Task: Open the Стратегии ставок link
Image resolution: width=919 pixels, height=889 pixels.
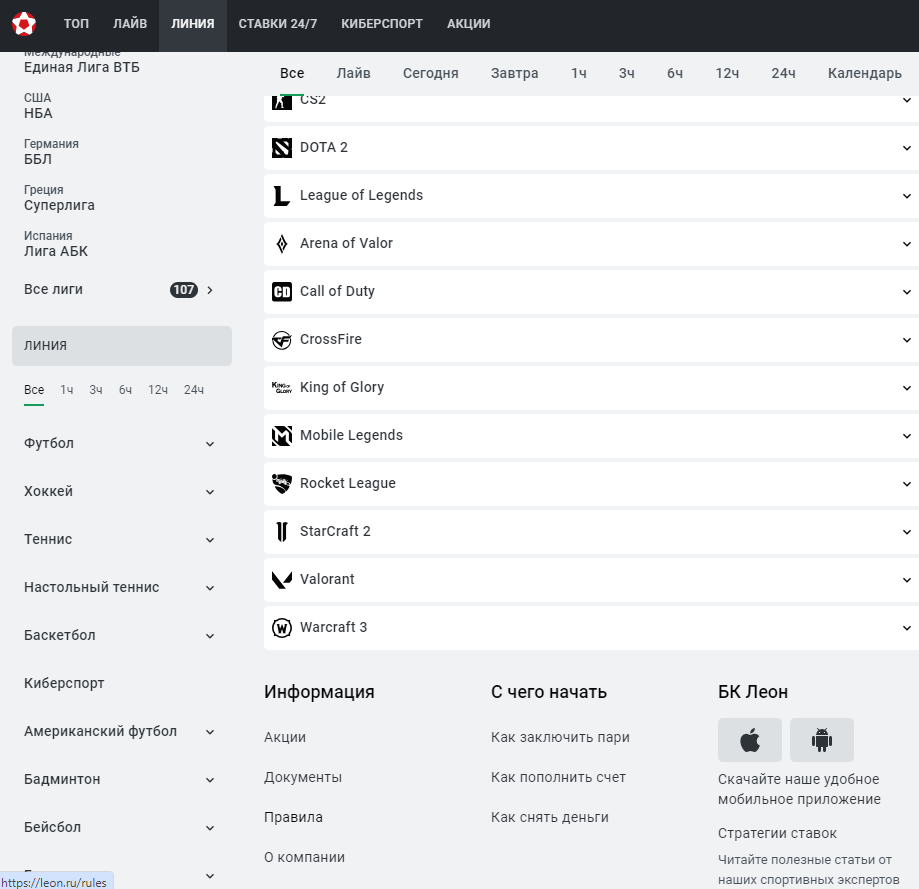Action: tap(777, 833)
